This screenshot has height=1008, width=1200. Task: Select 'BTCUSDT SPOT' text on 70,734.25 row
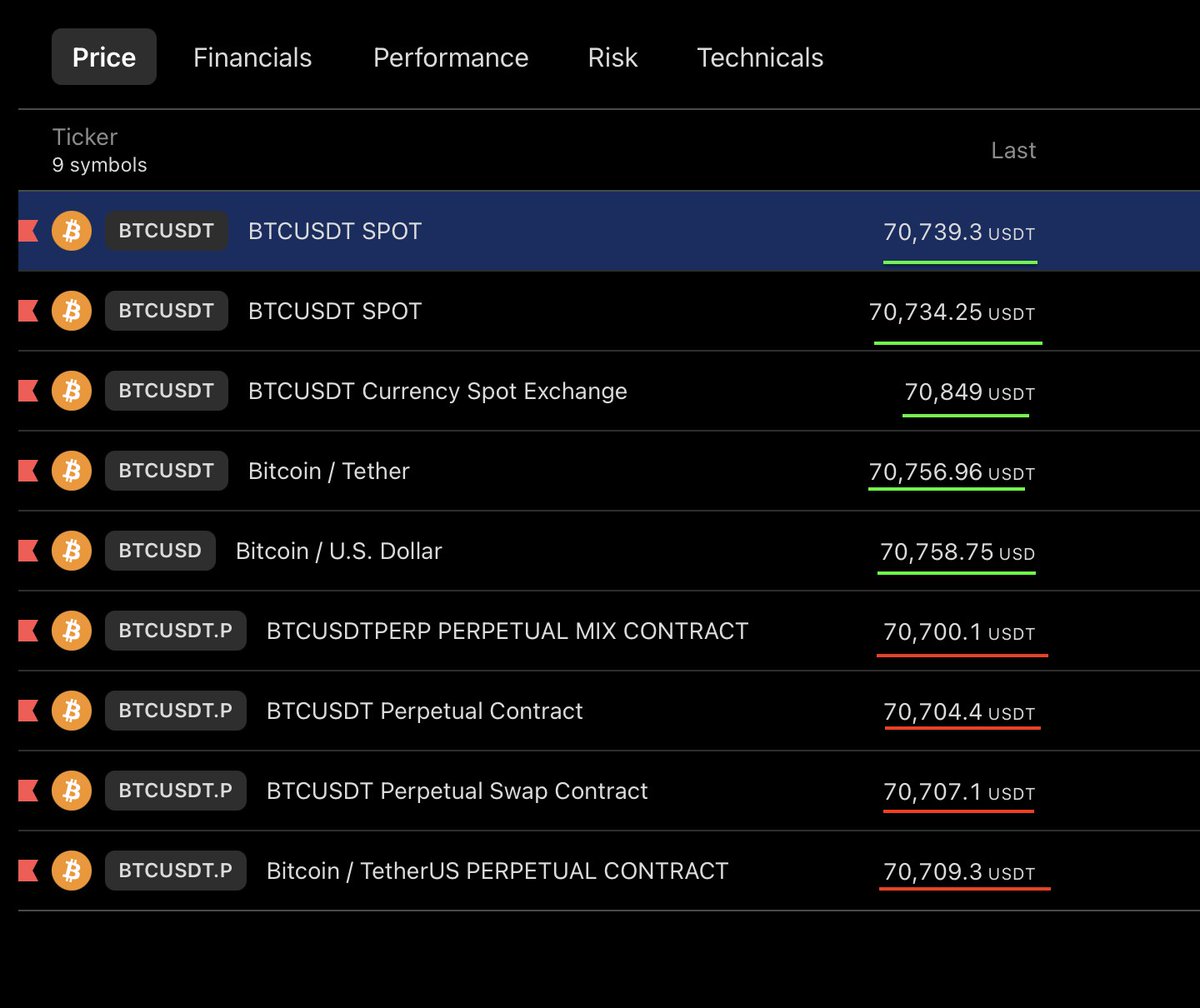click(335, 311)
